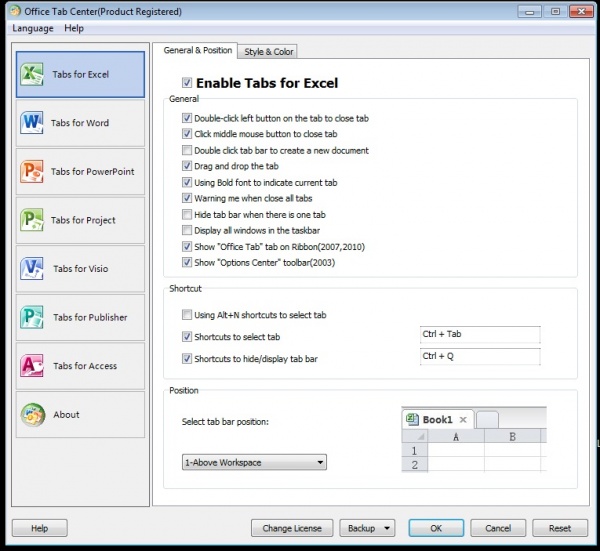Enable Display all windows in the taskbar
This screenshot has height=551, width=600.
[187, 230]
